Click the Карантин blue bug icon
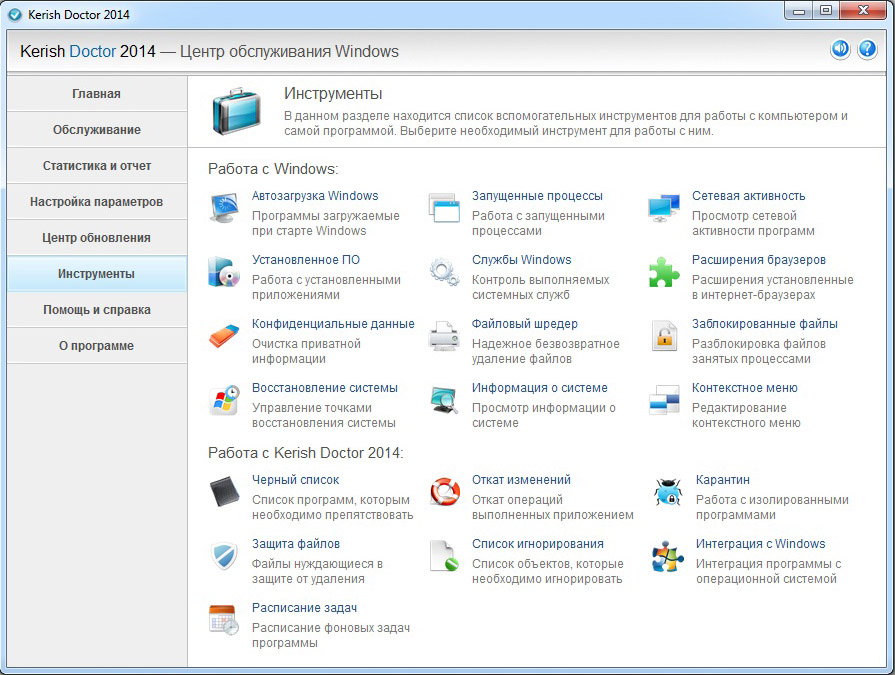Screen dimensions: 895x675 [667, 492]
